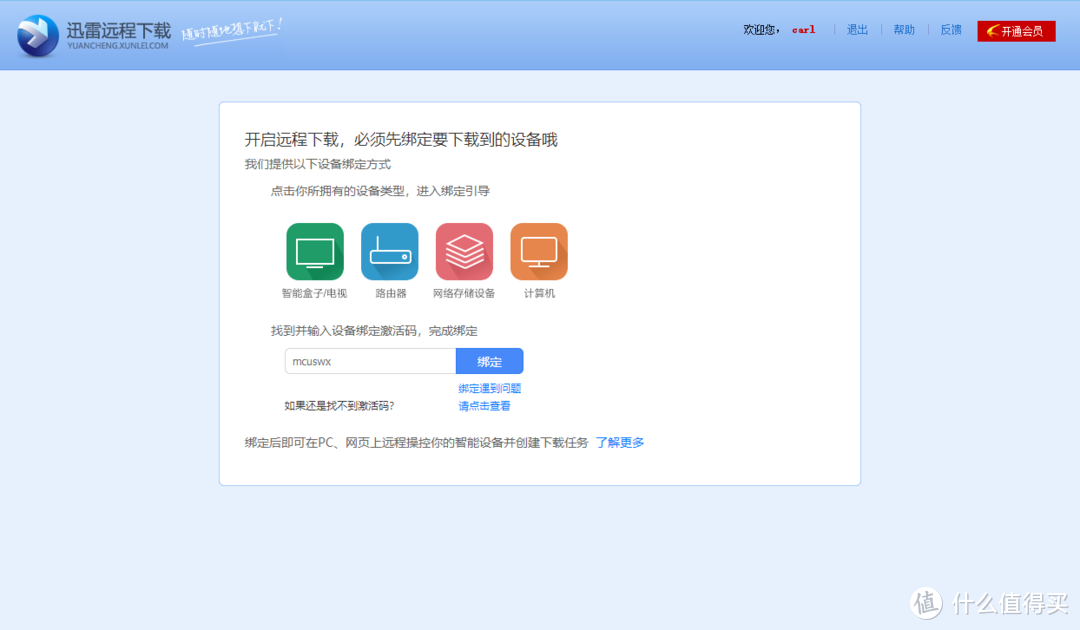The image size is (1080, 630).
Task: Select the smart box/TV device icon
Action: tap(315, 251)
